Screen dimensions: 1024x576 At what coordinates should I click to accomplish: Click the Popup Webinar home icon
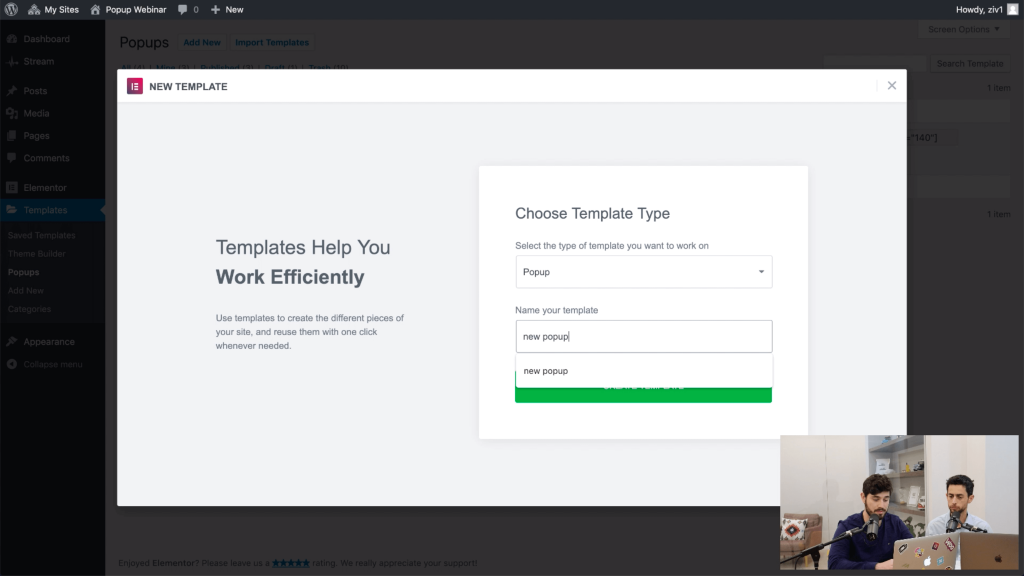click(x=96, y=9)
